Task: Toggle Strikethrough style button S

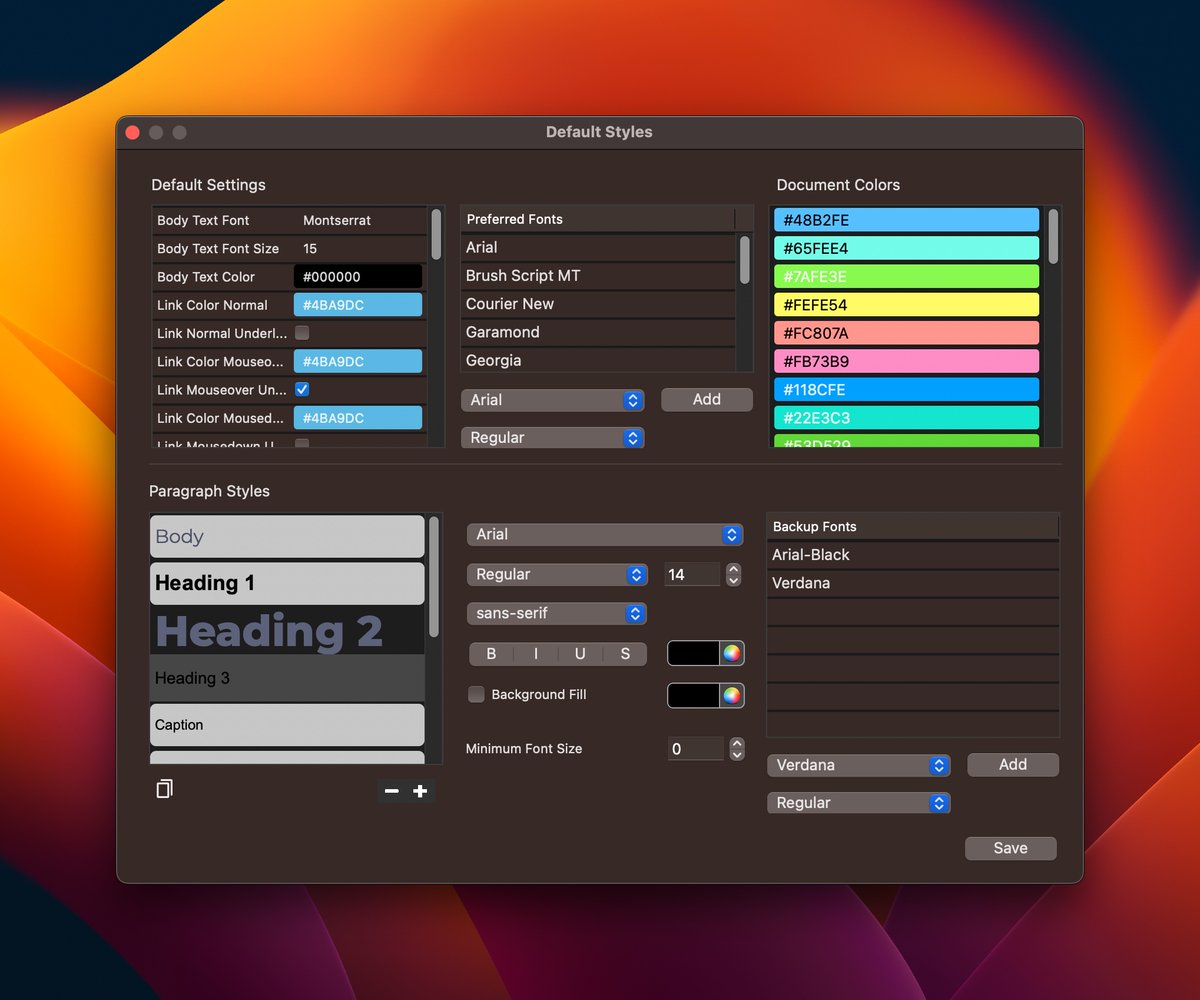Action: (625, 654)
